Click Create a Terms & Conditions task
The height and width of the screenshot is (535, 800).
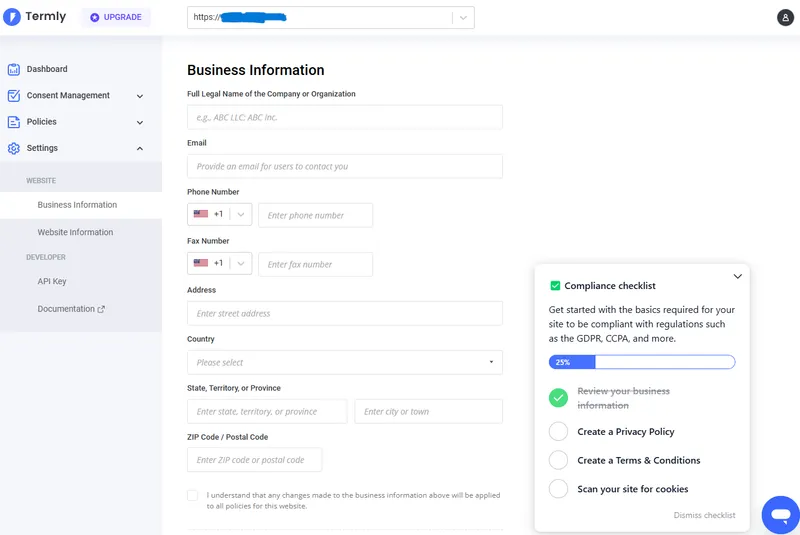click(x=639, y=460)
